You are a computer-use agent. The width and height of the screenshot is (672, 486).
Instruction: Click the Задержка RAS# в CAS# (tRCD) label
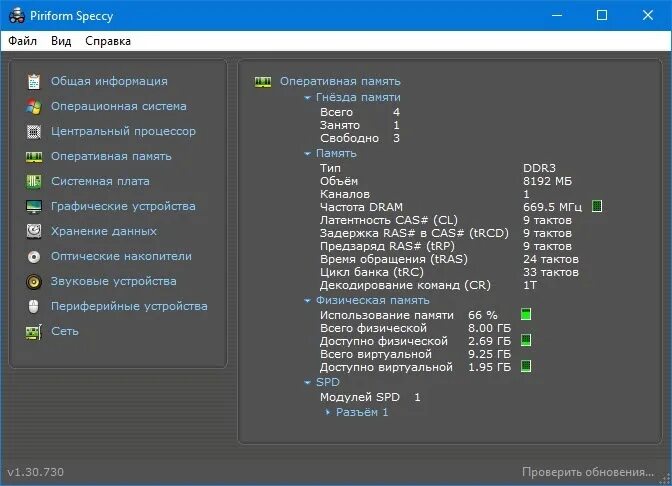pyautogui.click(x=414, y=233)
